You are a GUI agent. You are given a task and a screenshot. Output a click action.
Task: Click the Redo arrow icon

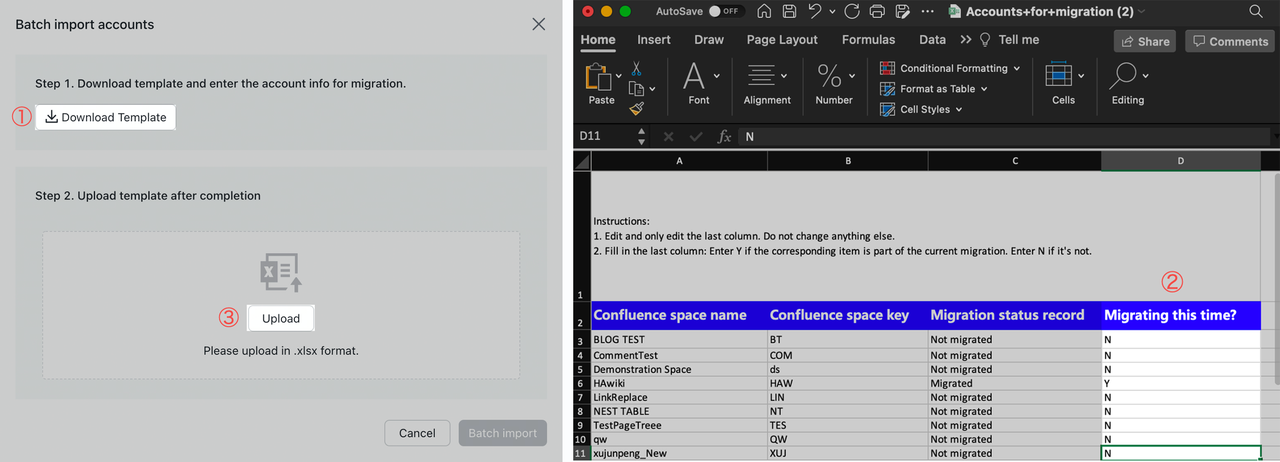pyautogui.click(x=851, y=12)
